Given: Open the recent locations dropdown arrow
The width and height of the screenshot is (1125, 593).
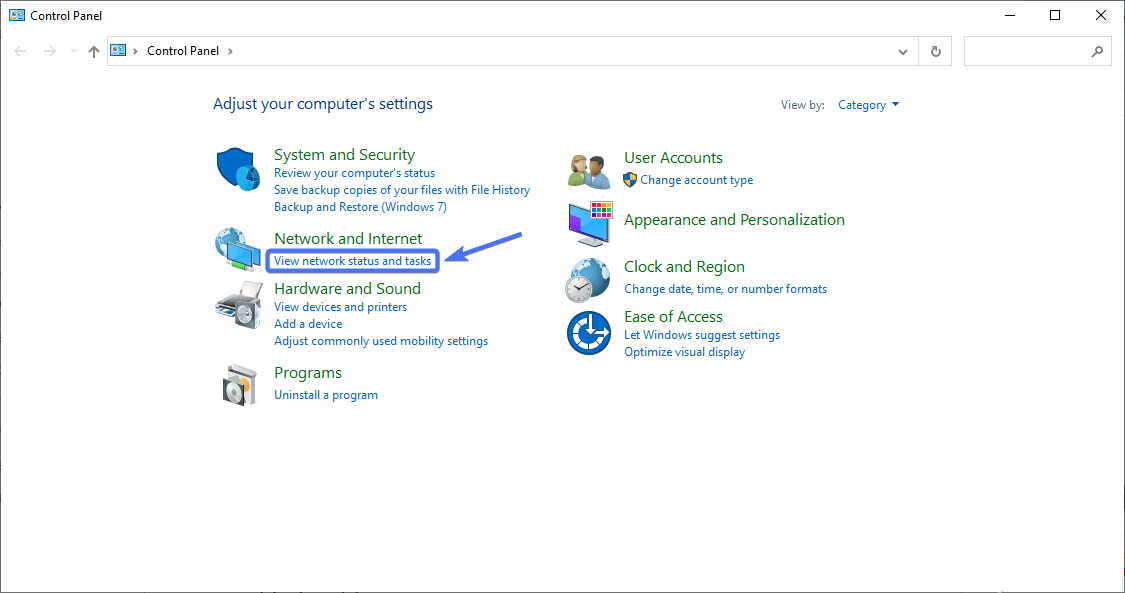Looking at the screenshot, I should pos(72,51).
